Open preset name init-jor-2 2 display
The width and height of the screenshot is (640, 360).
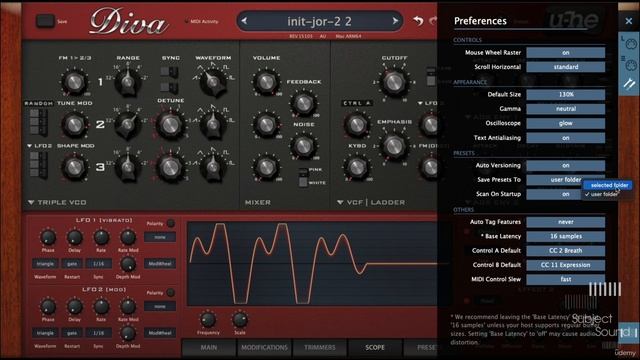[319, 21]
